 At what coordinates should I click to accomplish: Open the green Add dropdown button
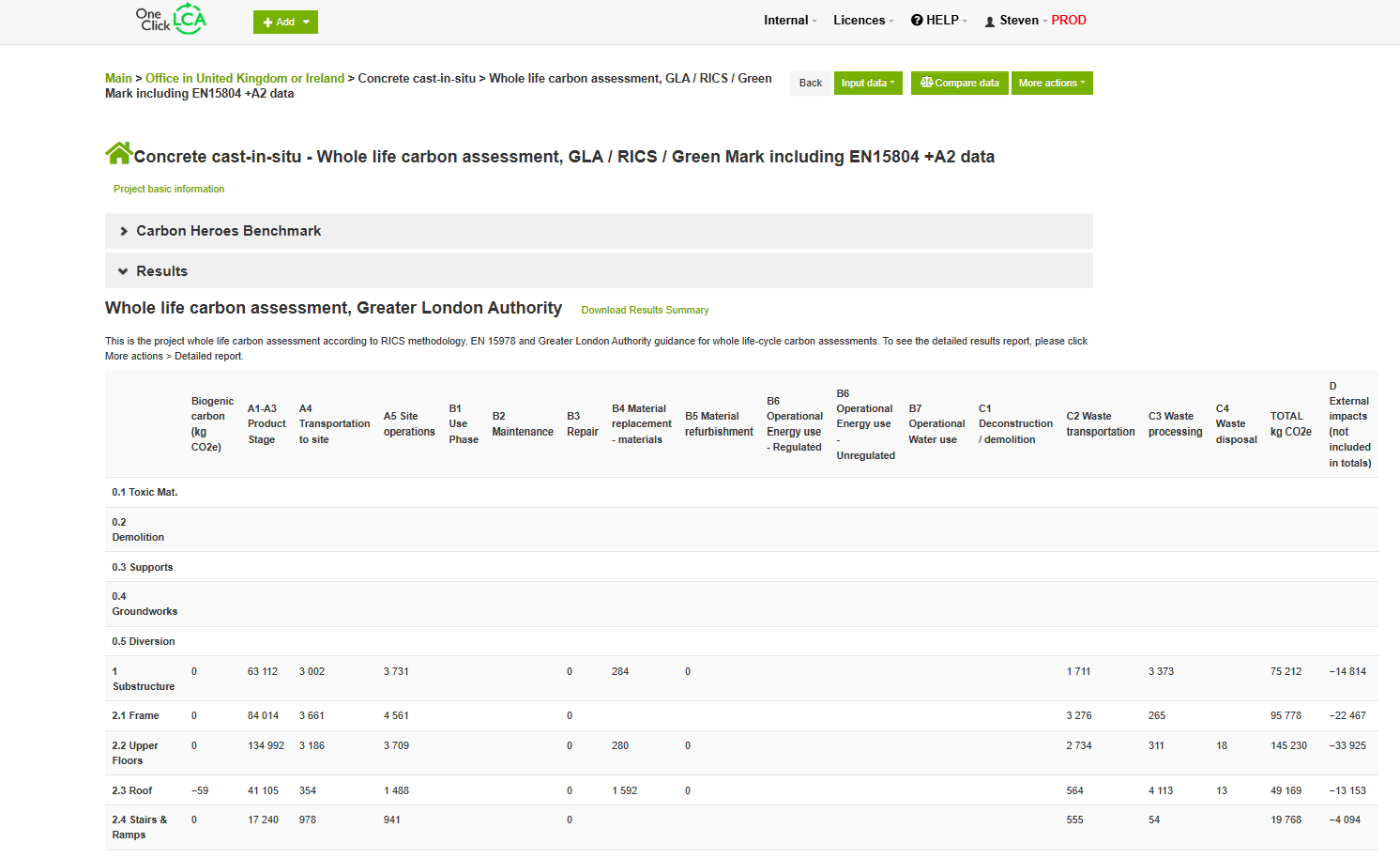pyautogui.click(x=285, y=23)
